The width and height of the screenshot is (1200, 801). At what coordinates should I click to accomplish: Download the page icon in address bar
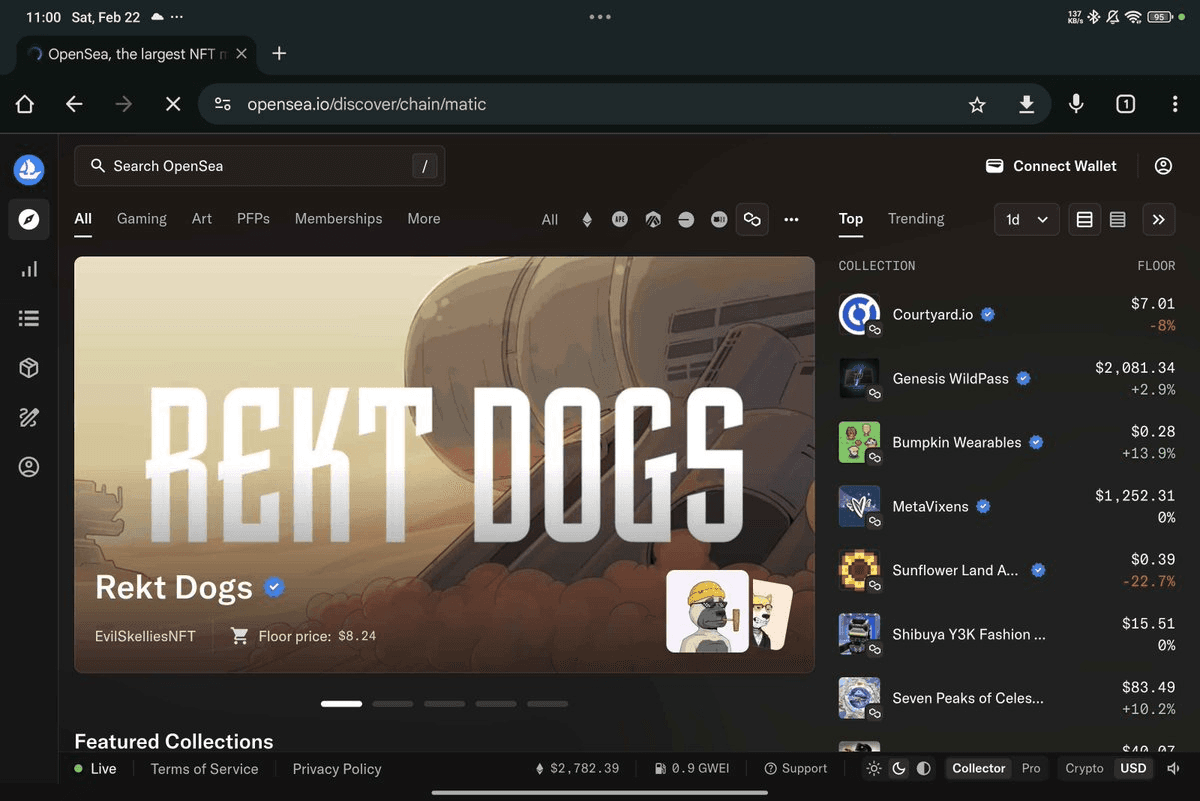pyautogui.click(x=1026, y=104)
